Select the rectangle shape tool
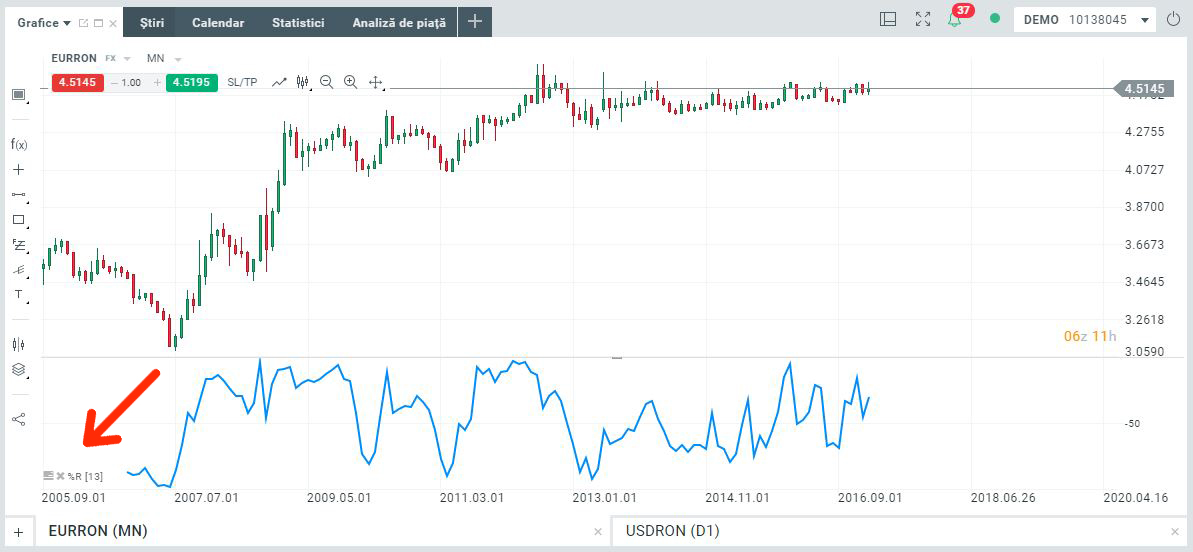 point(18,219)
